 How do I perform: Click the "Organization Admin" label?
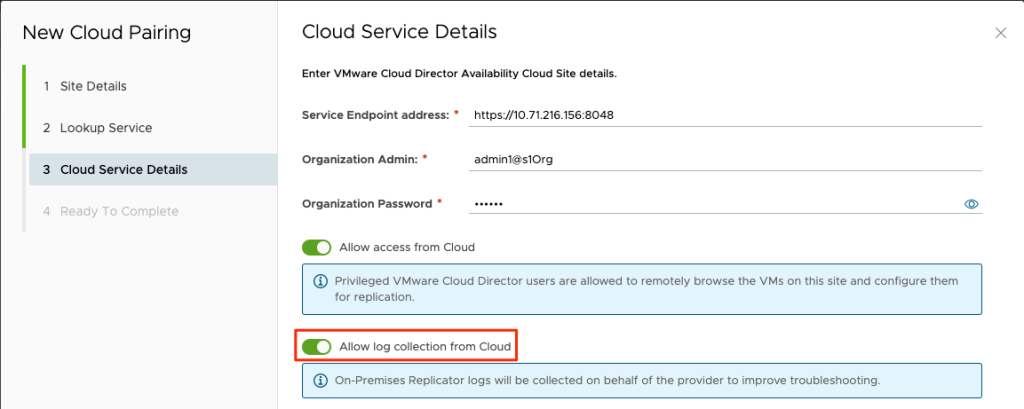pyautogui.click(x=360, y=159)
